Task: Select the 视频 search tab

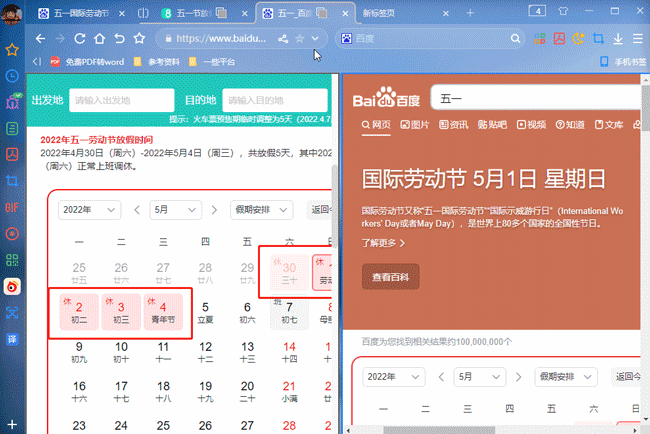Action: 531,125
